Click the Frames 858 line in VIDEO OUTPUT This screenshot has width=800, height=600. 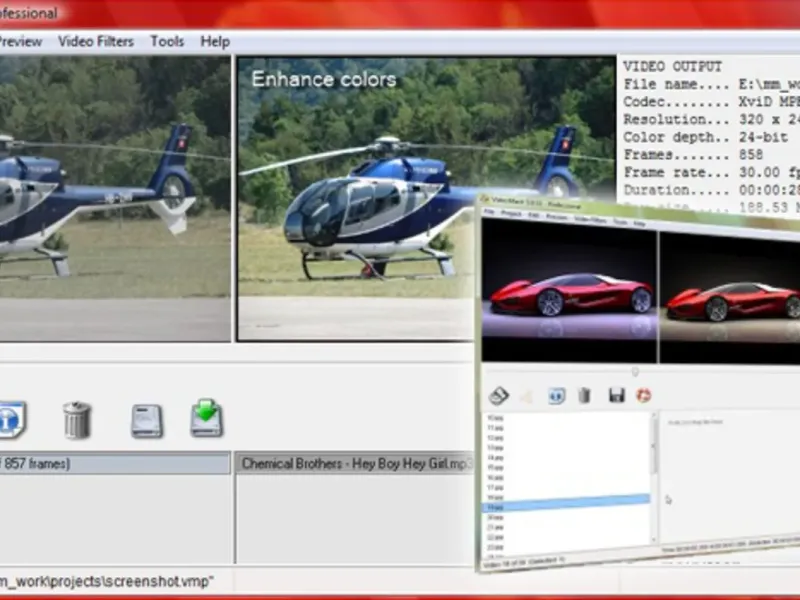[693, 155]
